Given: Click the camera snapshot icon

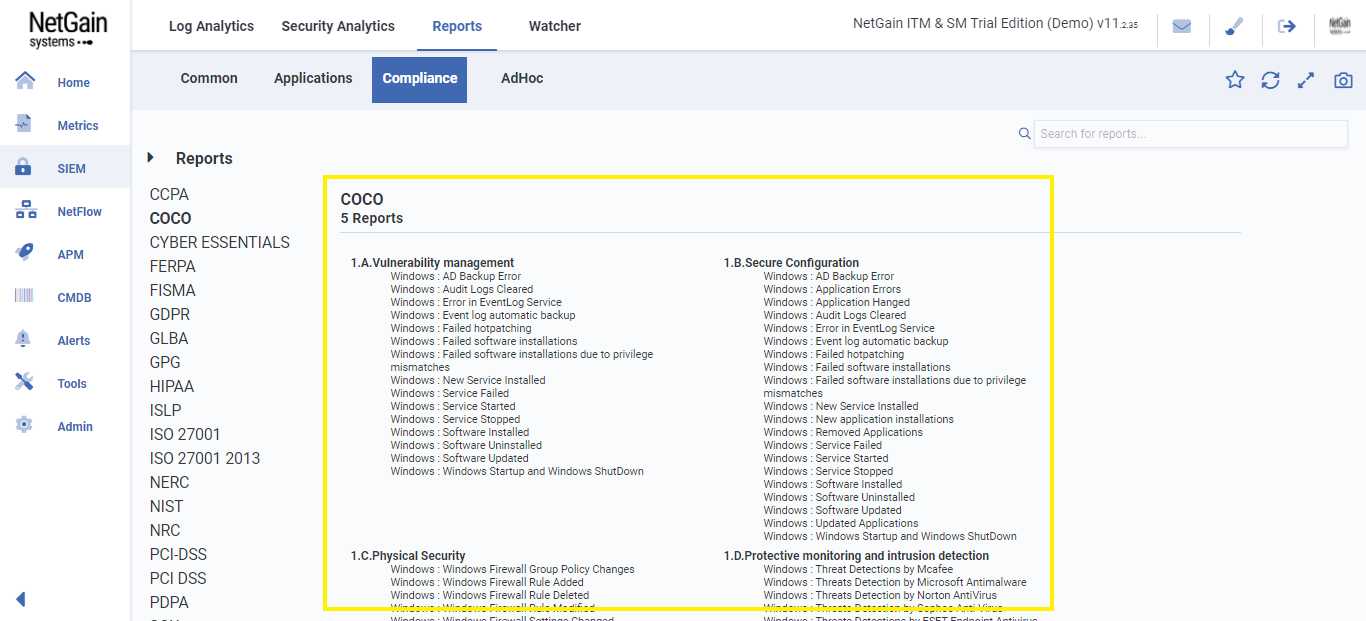Looking at the screenshot, I should (1343, 80).
